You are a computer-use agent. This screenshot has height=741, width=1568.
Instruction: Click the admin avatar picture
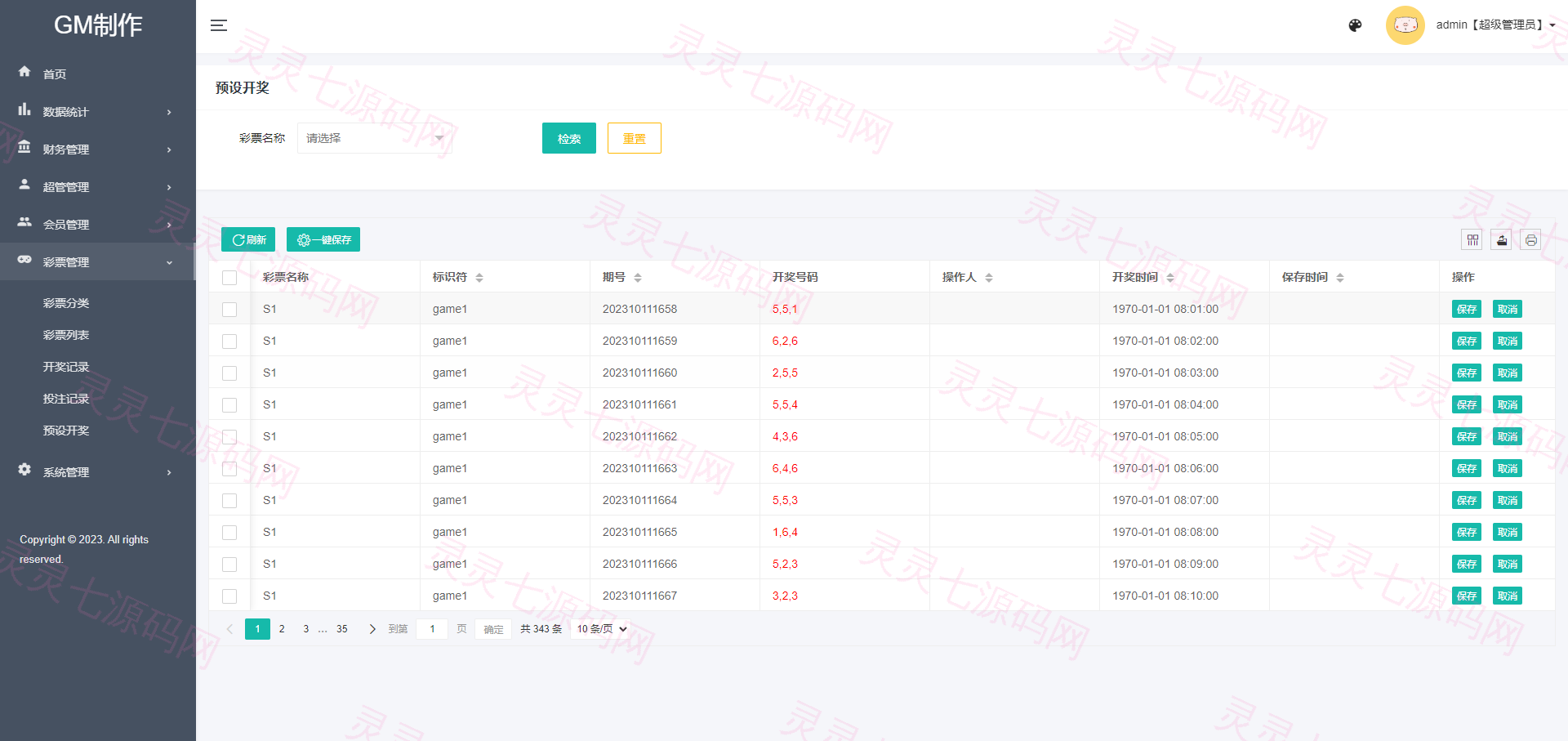[1405, 25]
